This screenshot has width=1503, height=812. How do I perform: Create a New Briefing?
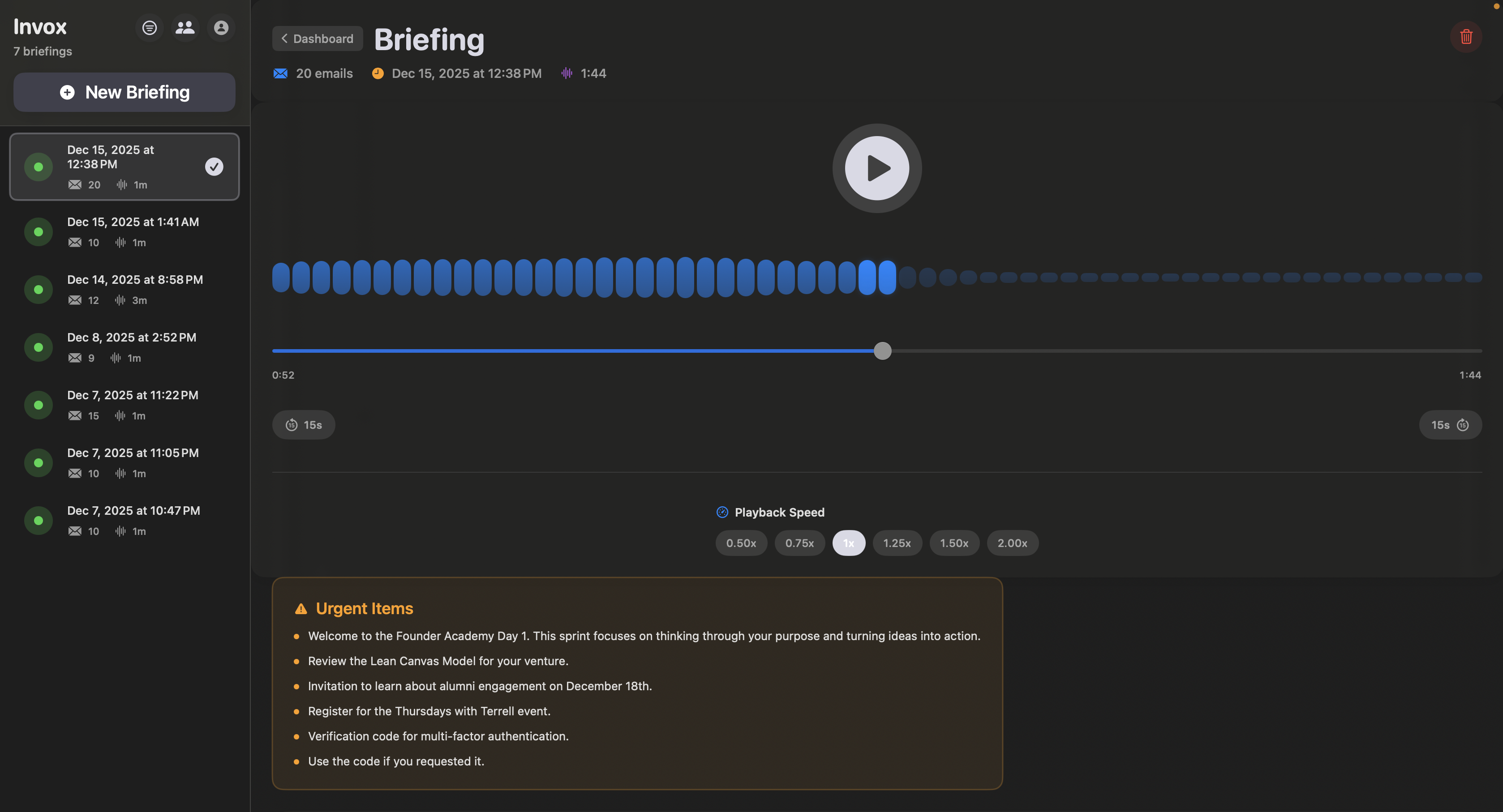[124, 92]
